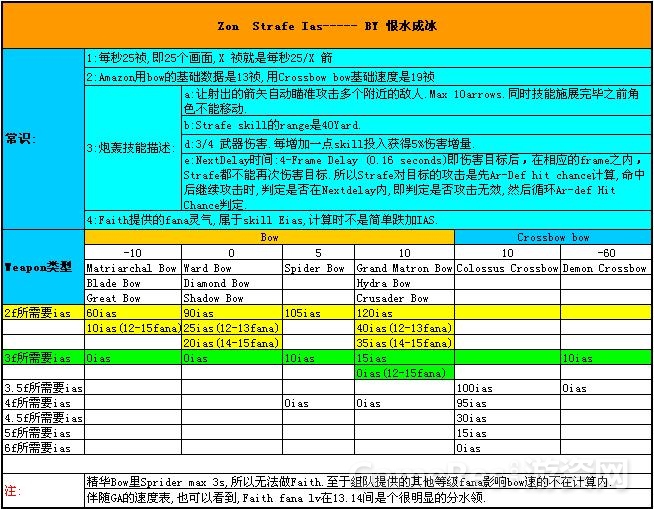Click the '30ias' cell
The width and height of the screenshot is (654, 509).
tap(508, 418)
